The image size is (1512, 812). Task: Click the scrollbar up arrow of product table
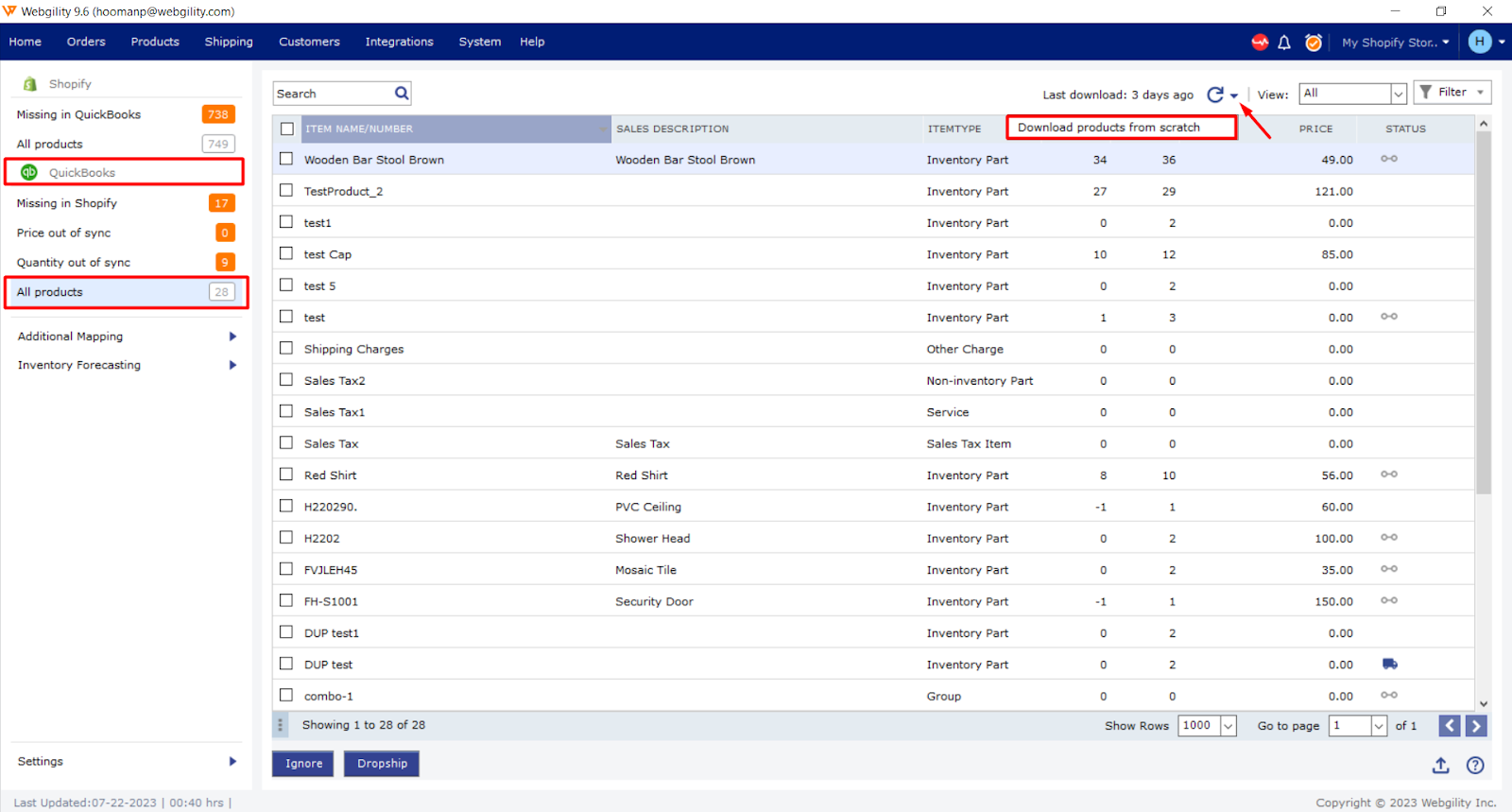coord(1484,124)
